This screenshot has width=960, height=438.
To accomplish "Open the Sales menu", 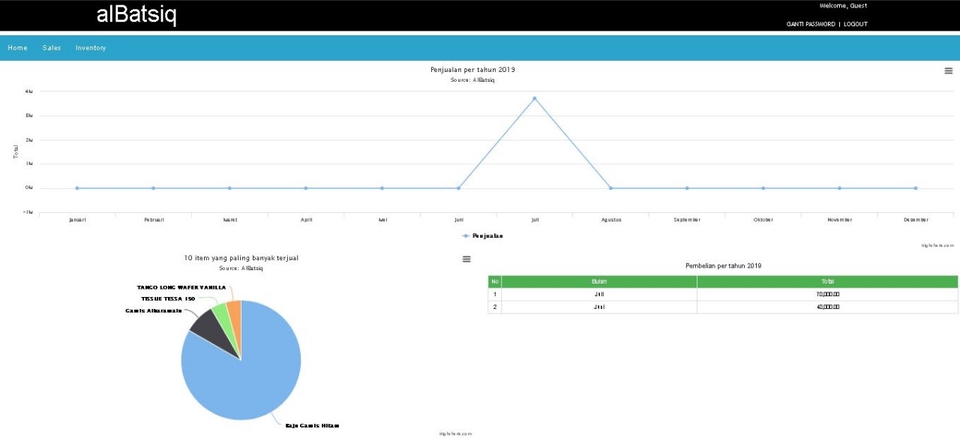I will [x=51, y=48].
